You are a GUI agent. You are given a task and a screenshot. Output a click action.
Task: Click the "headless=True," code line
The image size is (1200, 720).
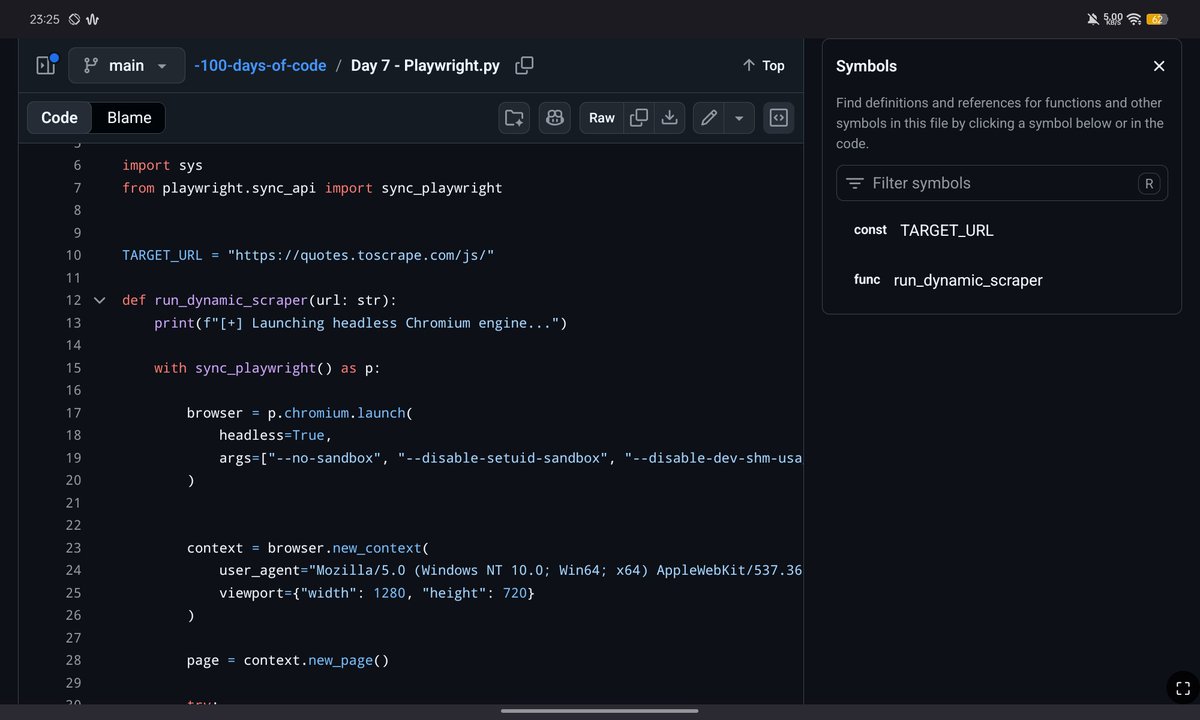(x=276, y=435)
